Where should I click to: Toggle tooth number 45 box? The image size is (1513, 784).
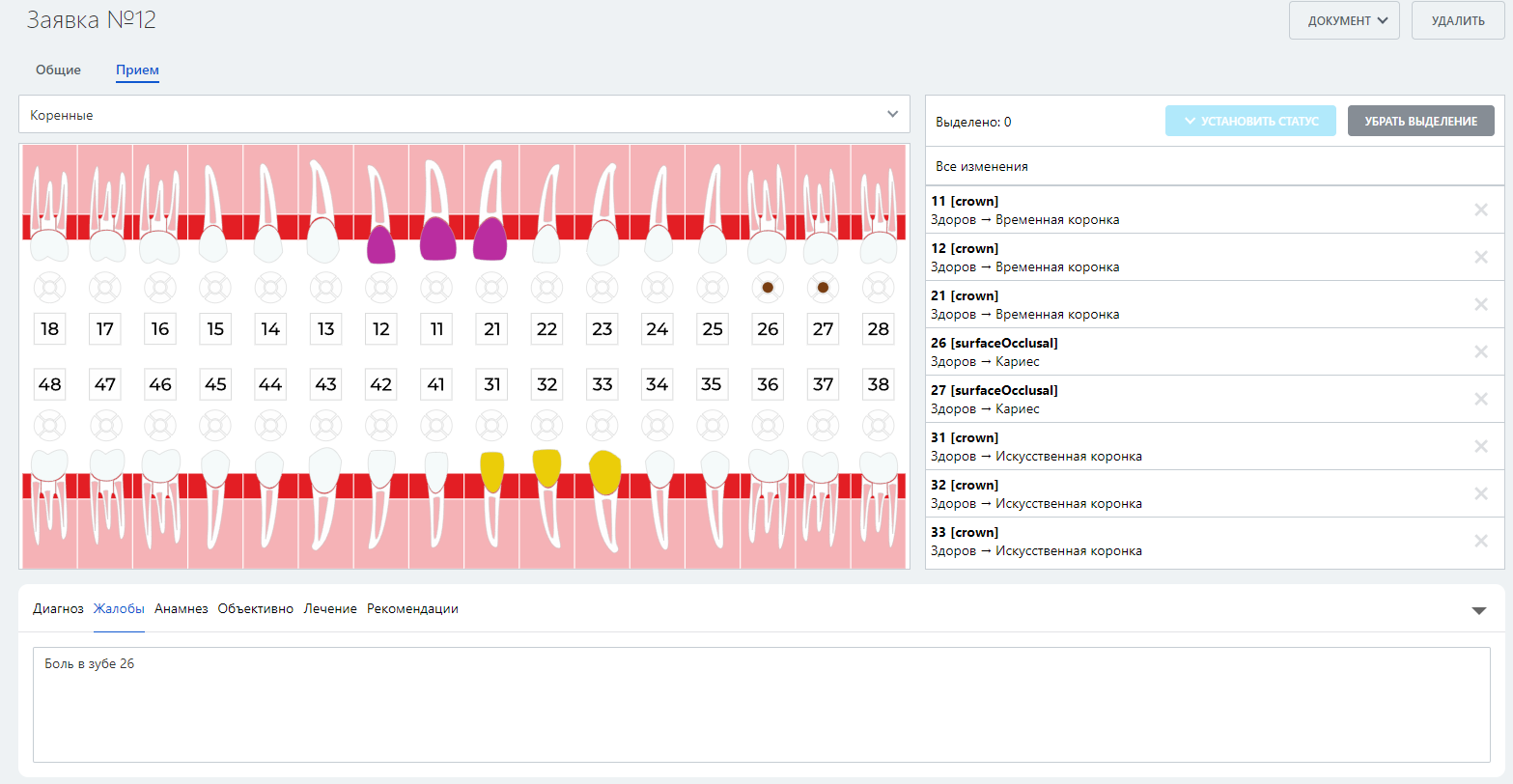215,384
